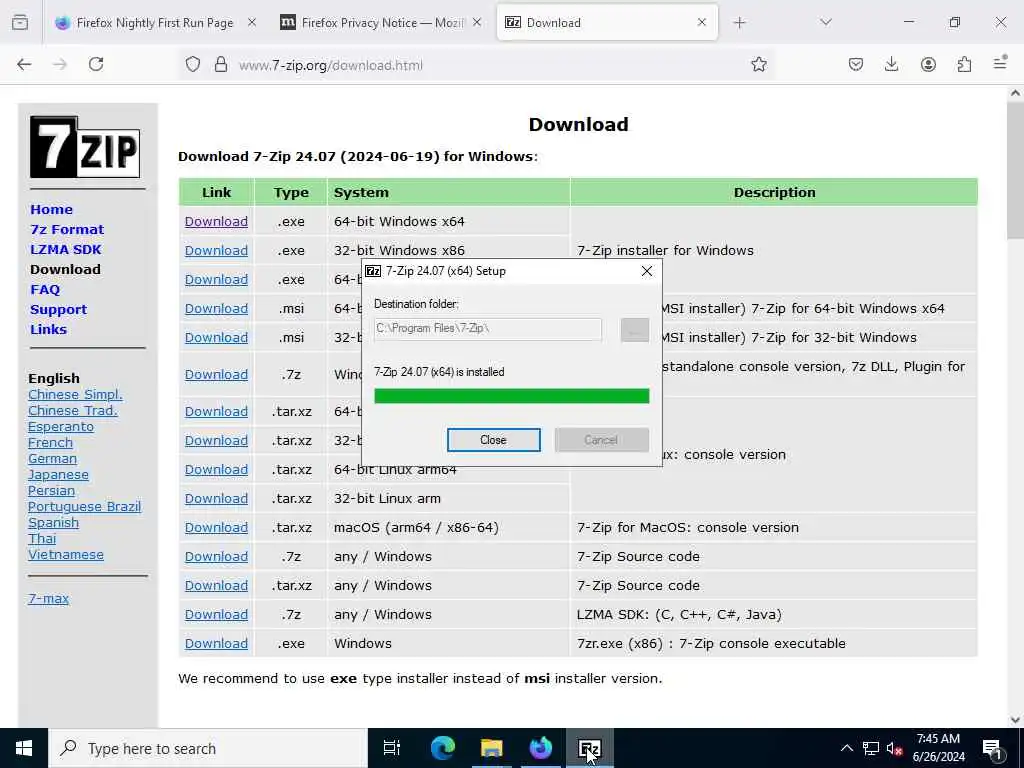The image size is (1024, 768).
Task: Download the LZMA SDK .7z
Action: coord(216,615)
